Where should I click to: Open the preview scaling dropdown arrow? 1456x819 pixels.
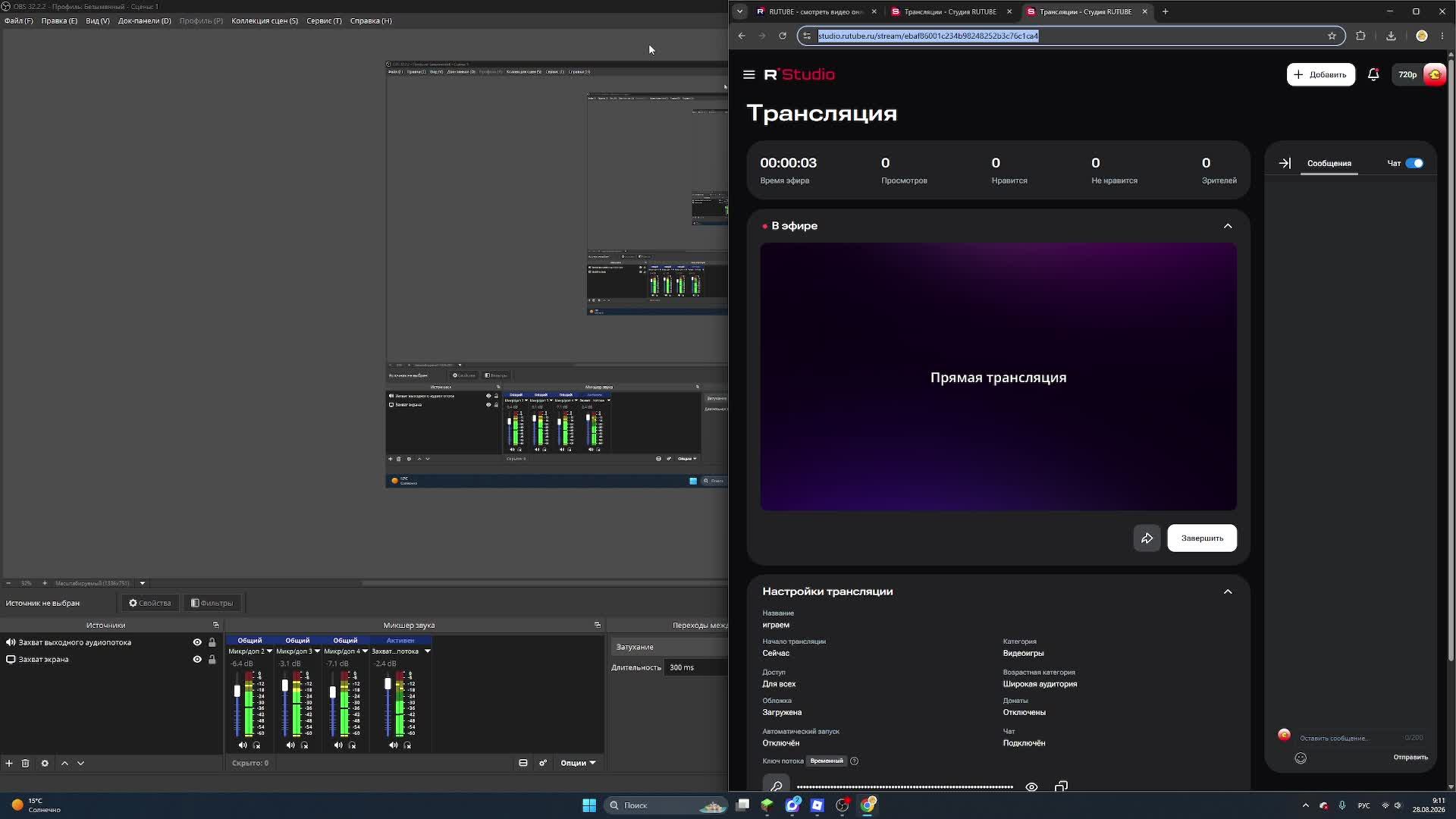(x=143, y=583)
